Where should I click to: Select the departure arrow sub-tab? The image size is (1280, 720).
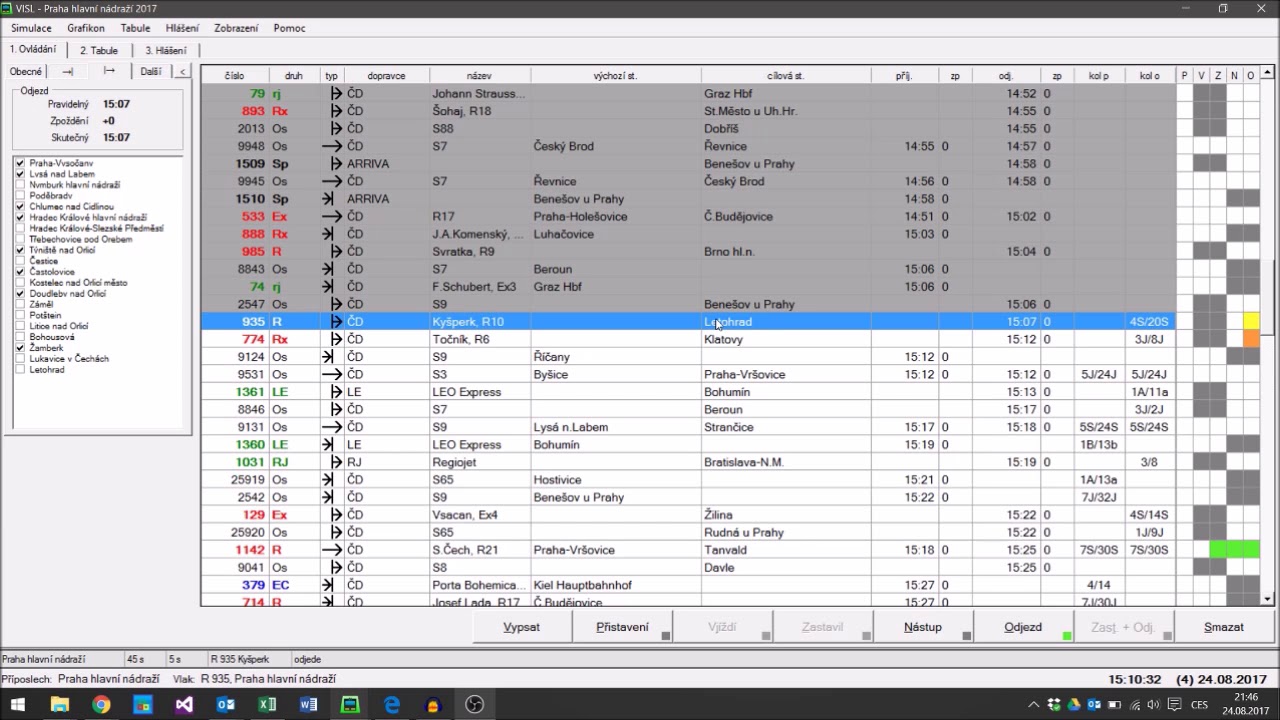109,71
